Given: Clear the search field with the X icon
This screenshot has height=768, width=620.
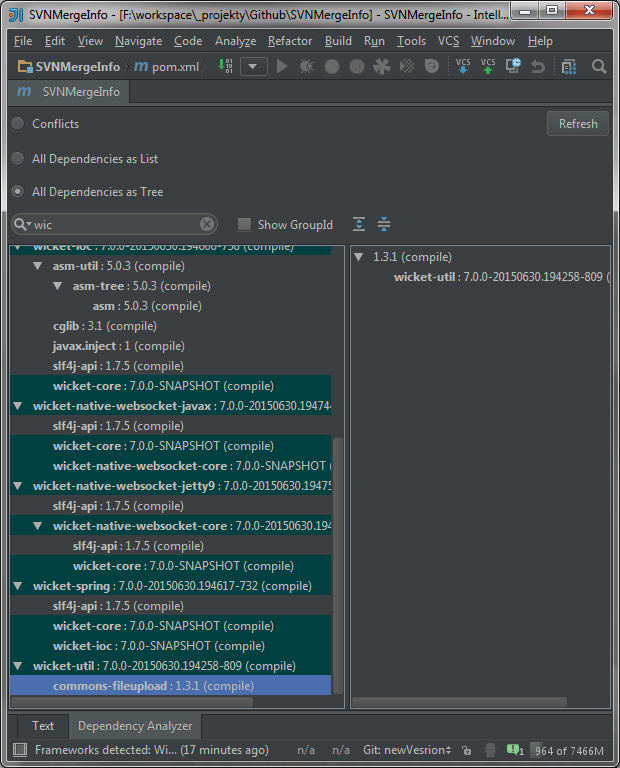Looking at the screenshot, I should point(207,224).
